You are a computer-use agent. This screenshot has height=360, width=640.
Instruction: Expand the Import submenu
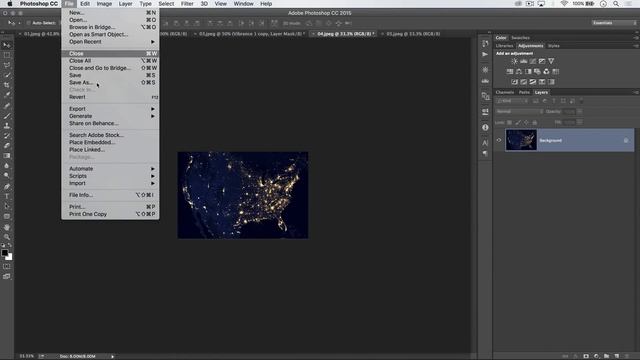110,183
